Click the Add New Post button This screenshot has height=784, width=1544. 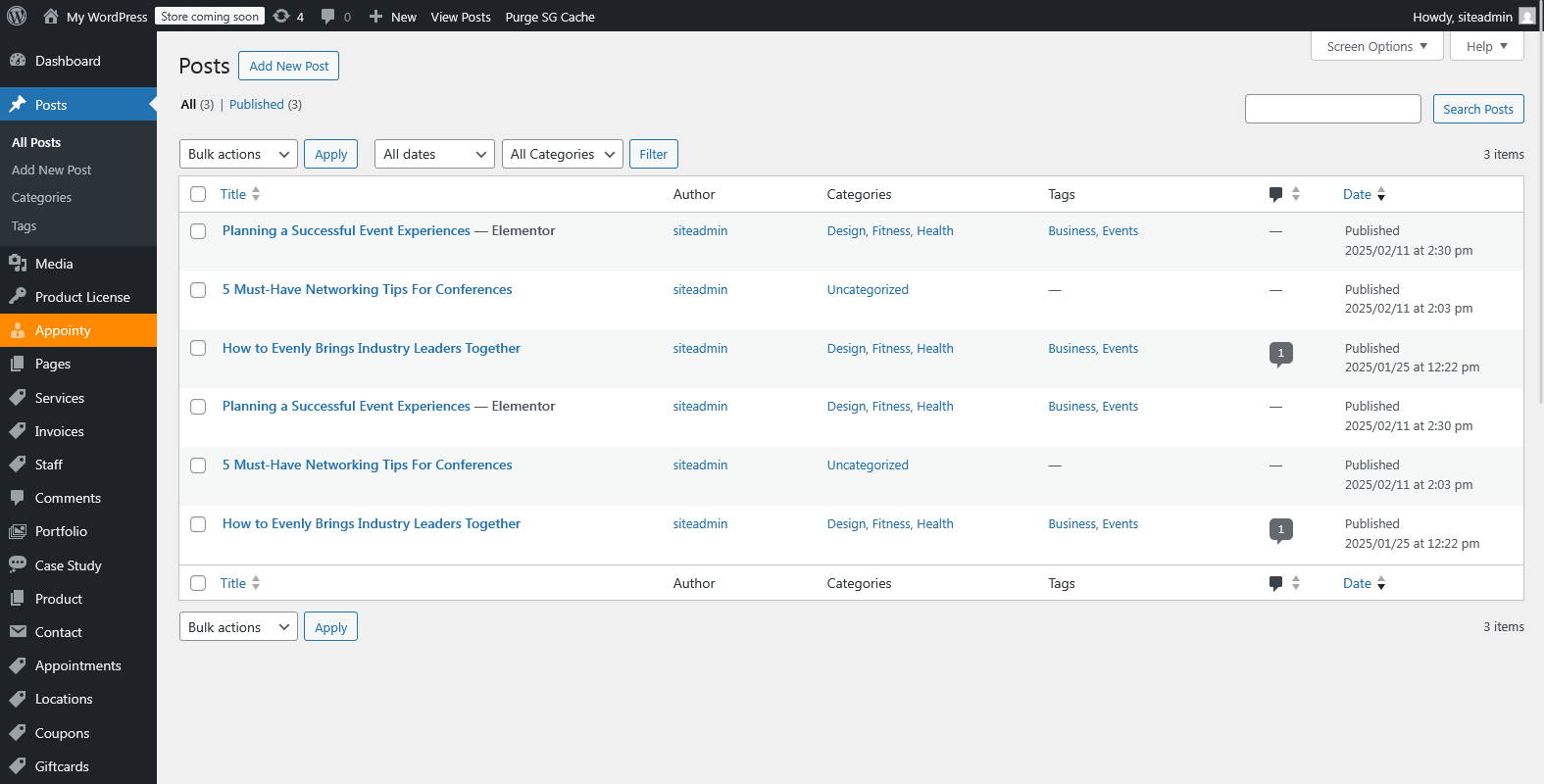(x=288, y=66)
